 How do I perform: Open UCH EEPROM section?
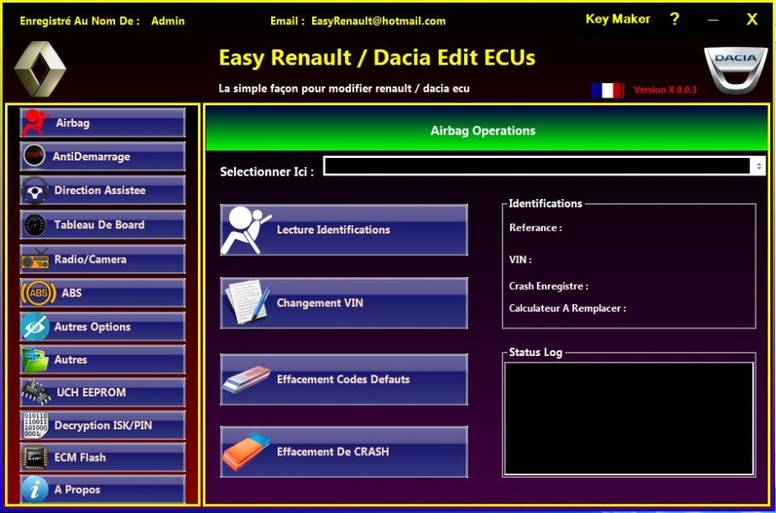coord(102,392)
